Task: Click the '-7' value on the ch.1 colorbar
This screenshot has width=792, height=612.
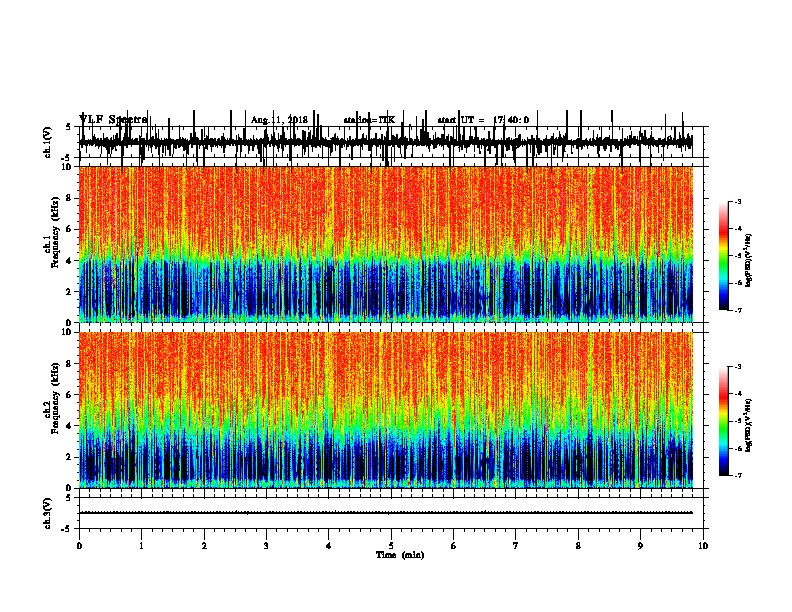Action: (738, 310)
